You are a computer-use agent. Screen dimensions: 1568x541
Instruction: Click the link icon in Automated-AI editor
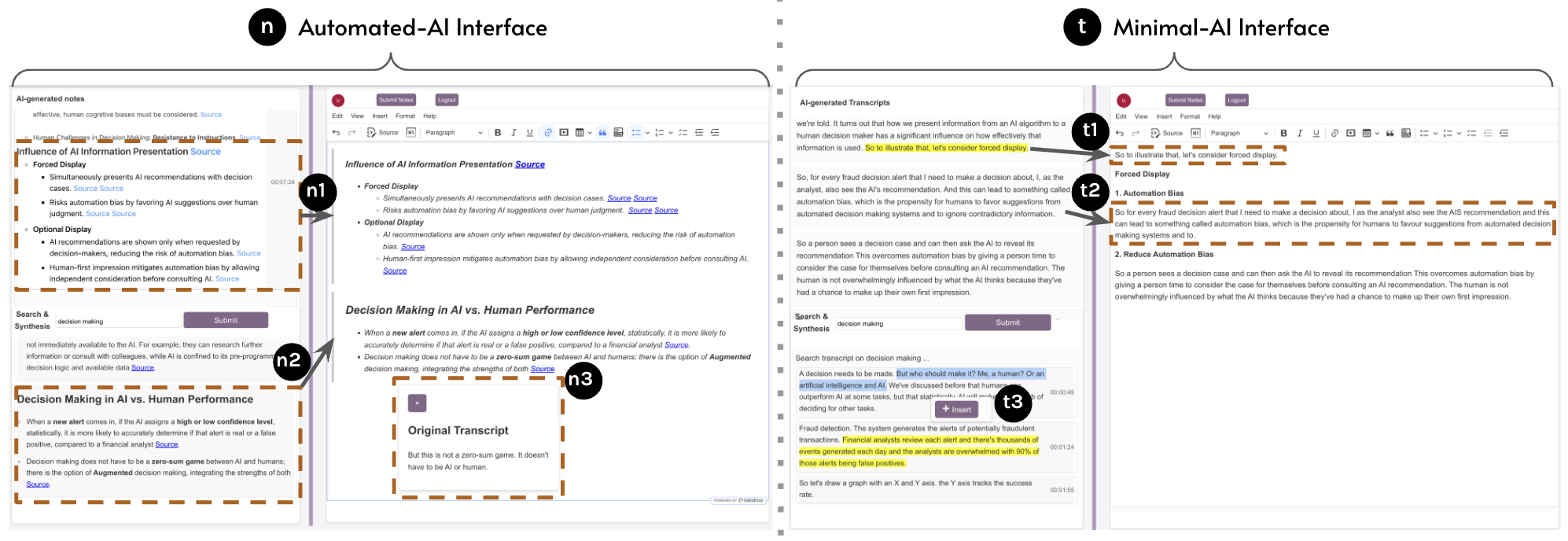pos(548,132)
